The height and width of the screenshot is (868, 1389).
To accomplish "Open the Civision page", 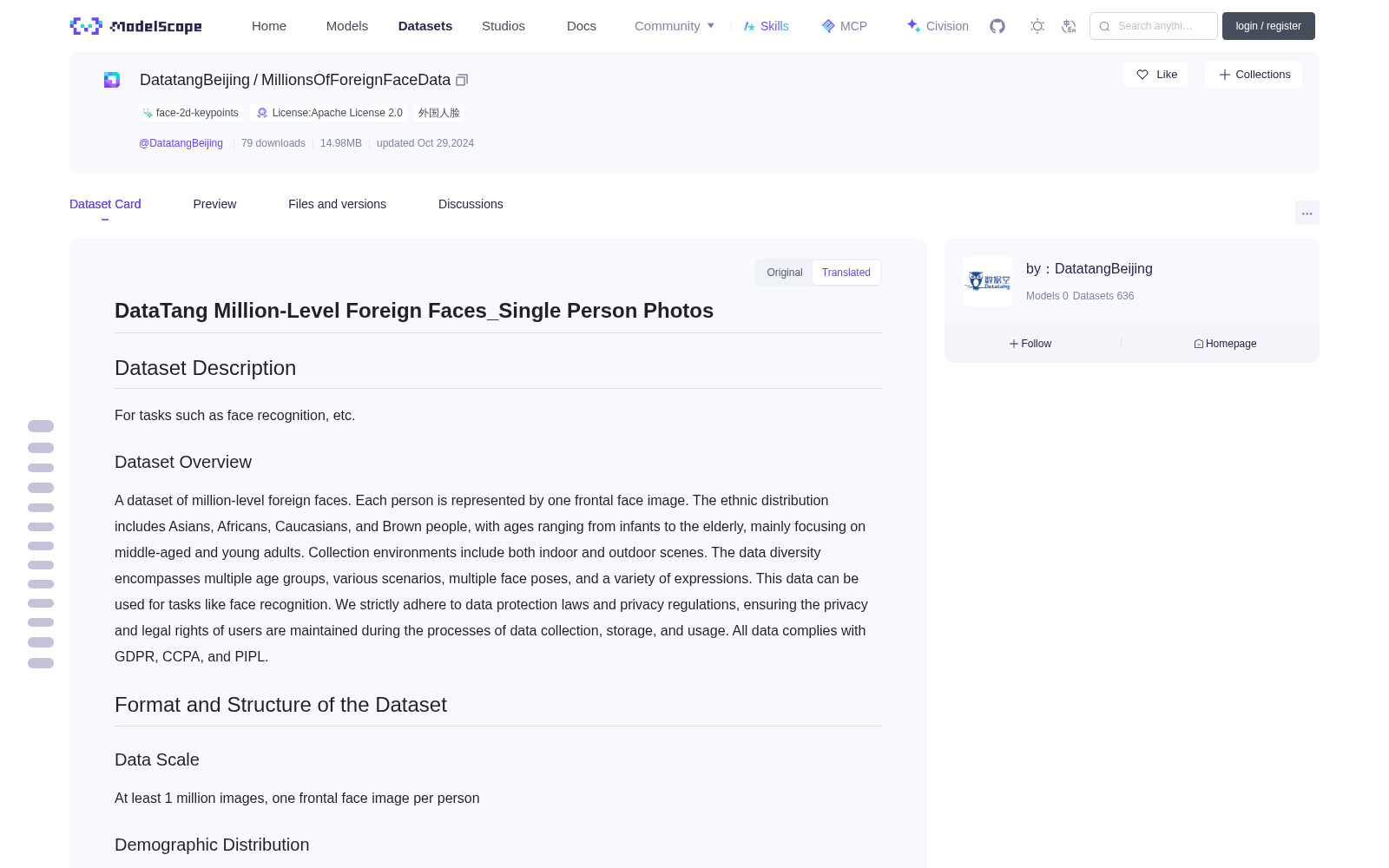I will click(938, 26).
